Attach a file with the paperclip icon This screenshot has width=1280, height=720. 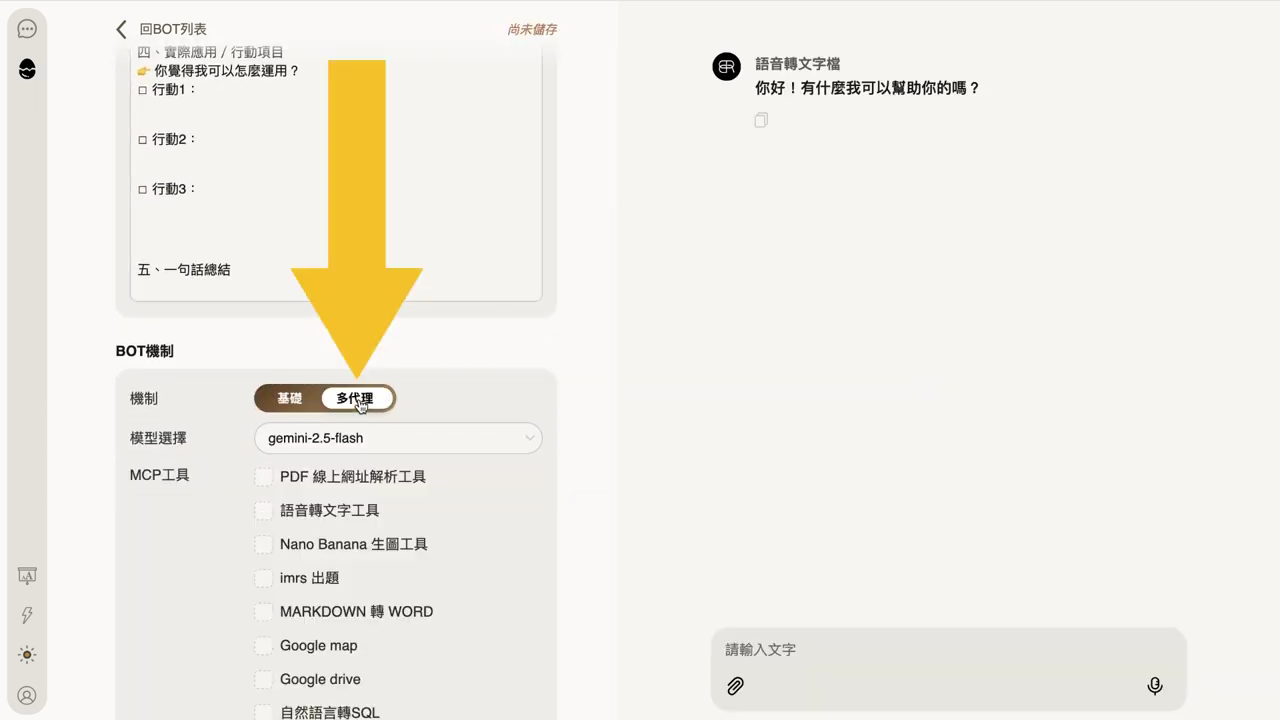coord(735,686)
